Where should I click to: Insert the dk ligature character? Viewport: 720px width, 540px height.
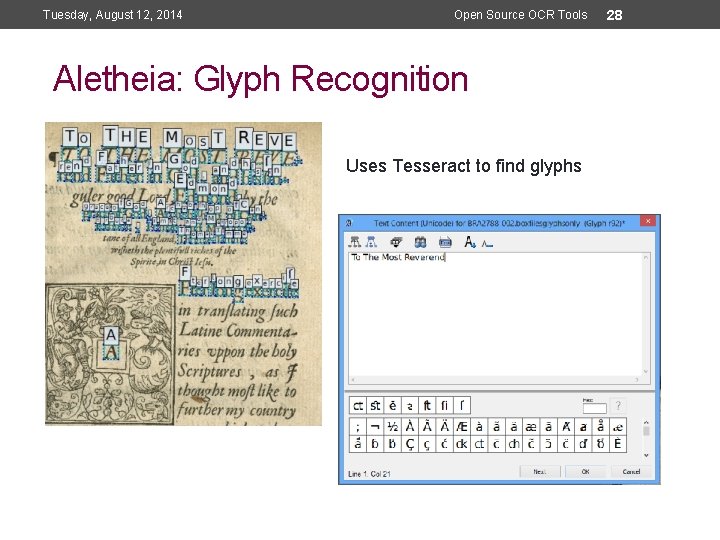461,444
